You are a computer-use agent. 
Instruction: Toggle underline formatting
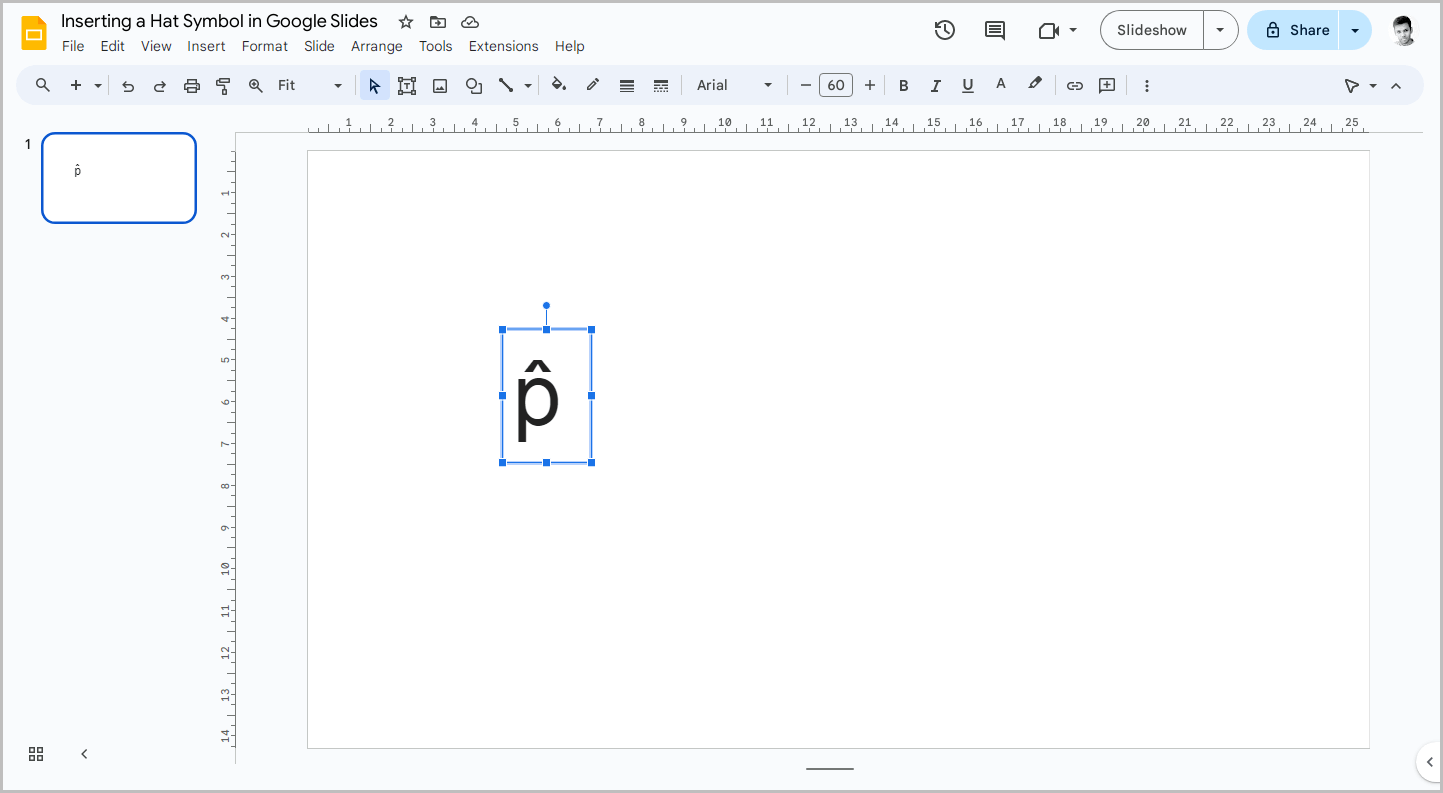[x=967, y=85]
